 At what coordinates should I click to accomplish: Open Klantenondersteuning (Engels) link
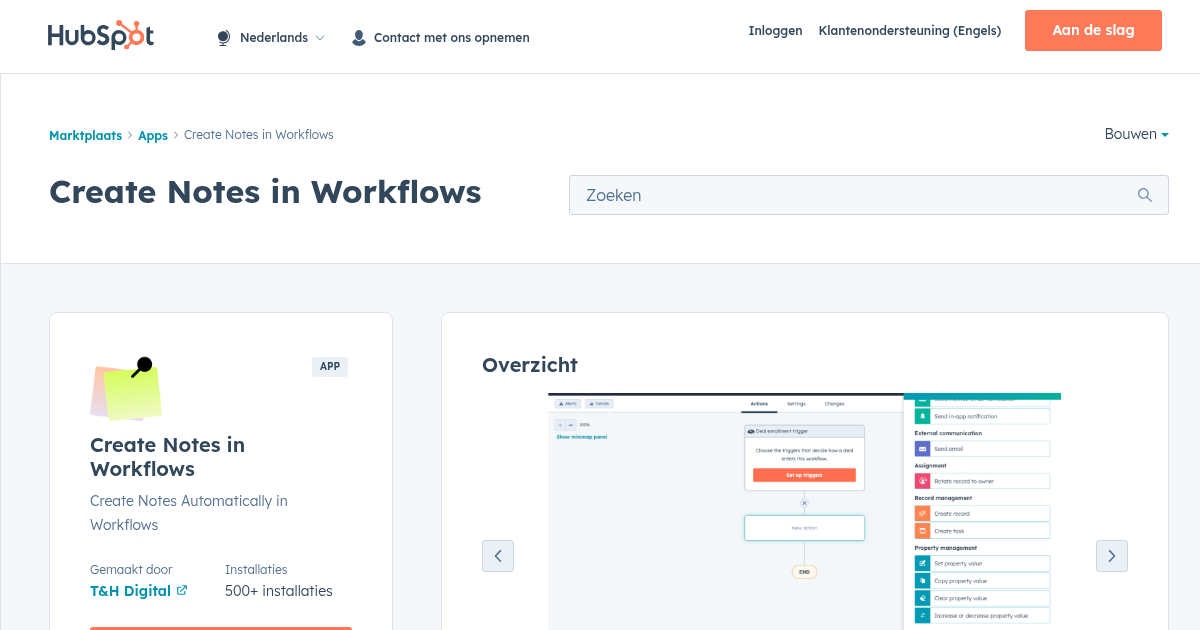910,31
